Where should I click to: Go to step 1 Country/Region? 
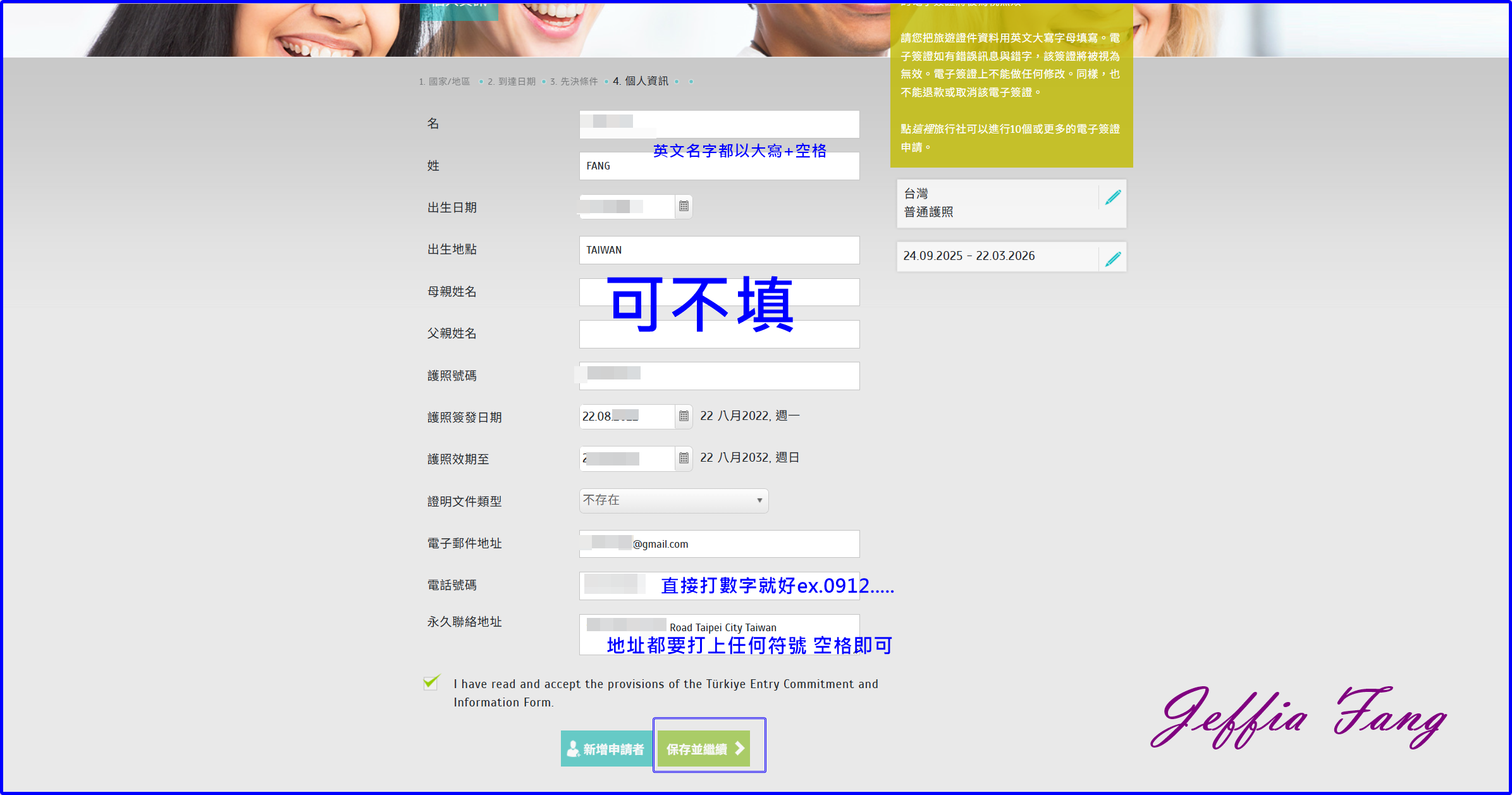[x=445, y=82]
